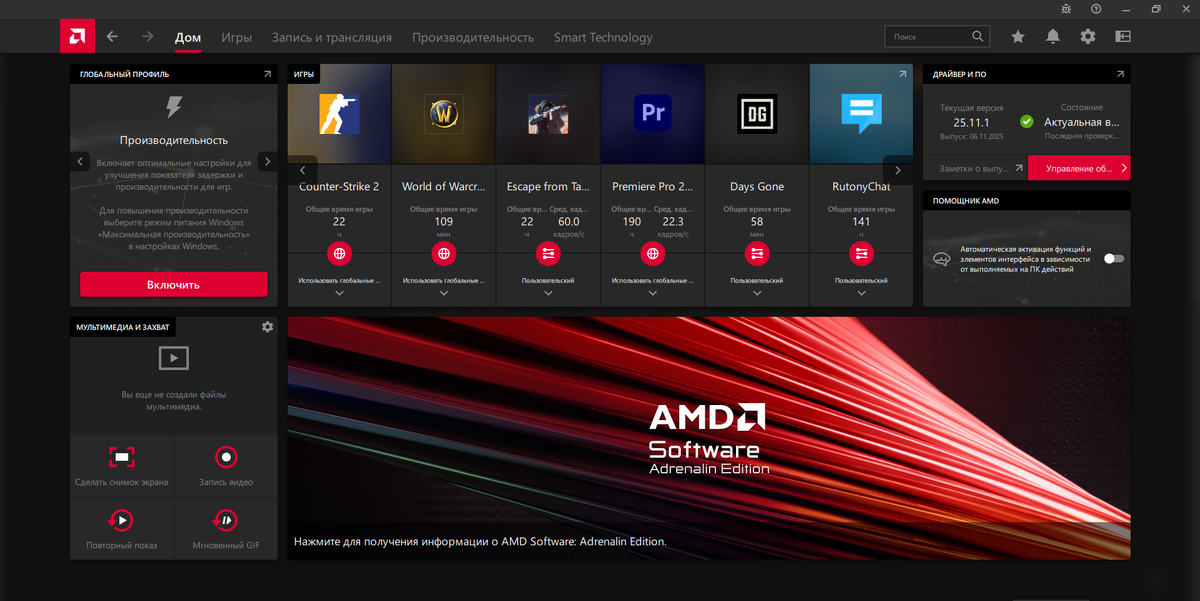Open Escape from Tarkov game thumbnail

548,114
